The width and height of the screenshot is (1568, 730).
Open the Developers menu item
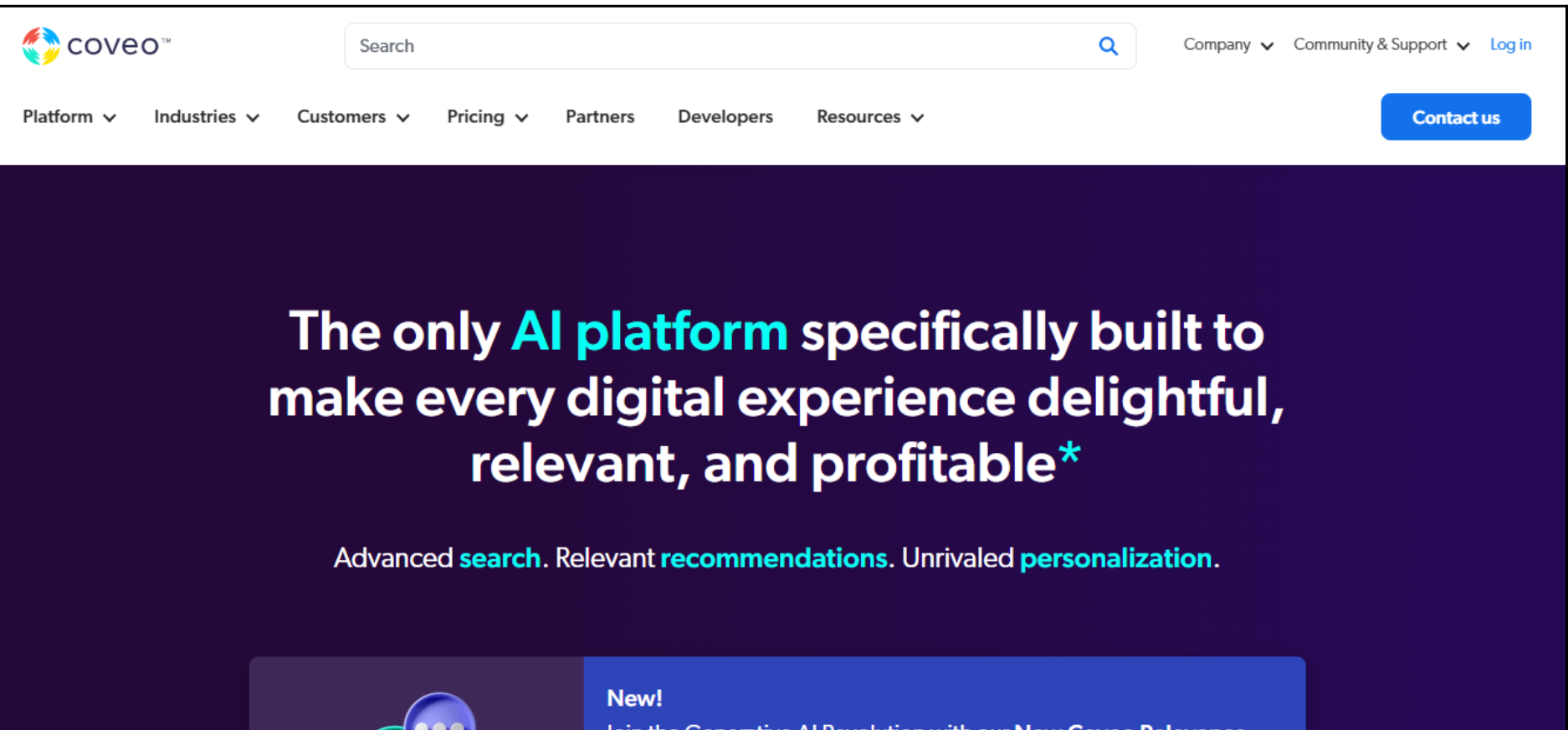[x=725, y=117]
